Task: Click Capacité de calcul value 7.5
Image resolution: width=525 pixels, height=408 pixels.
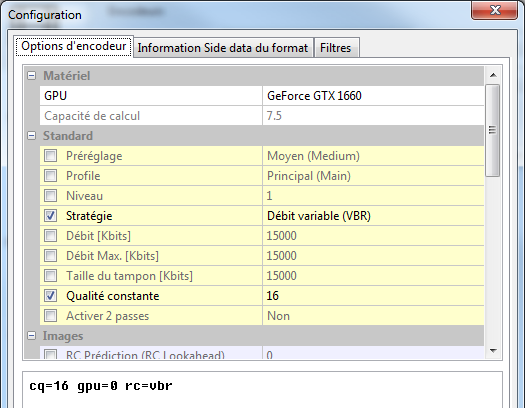Action: click(x=373, y=116)
